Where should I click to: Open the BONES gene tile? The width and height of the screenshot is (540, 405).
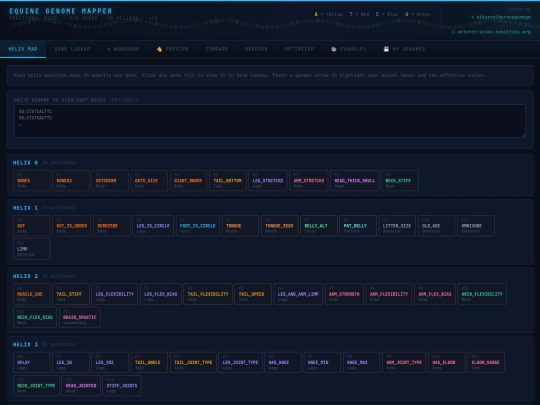click(32, 180)
